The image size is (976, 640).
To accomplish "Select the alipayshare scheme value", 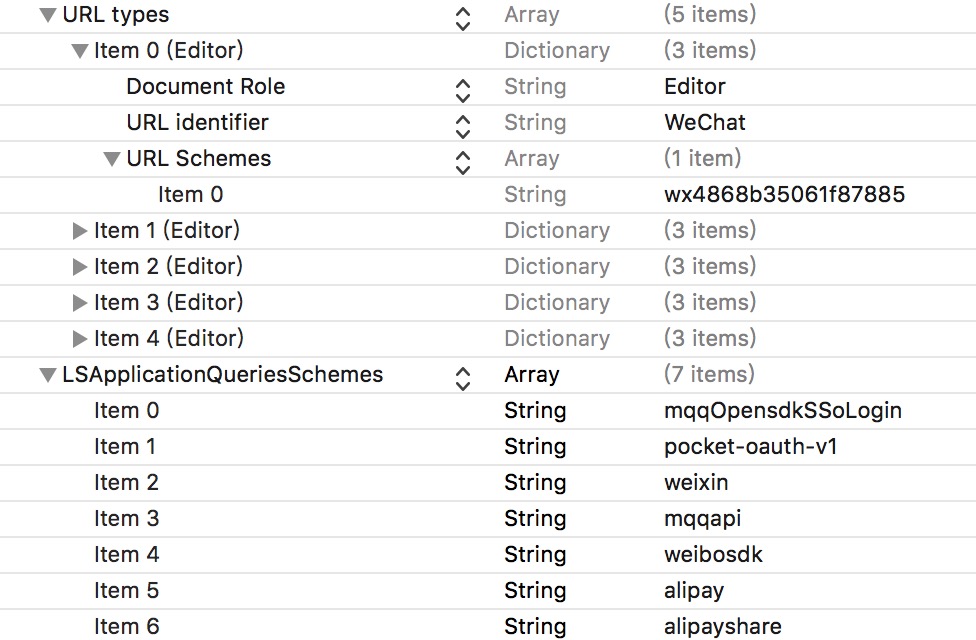I will coord(723,627).
